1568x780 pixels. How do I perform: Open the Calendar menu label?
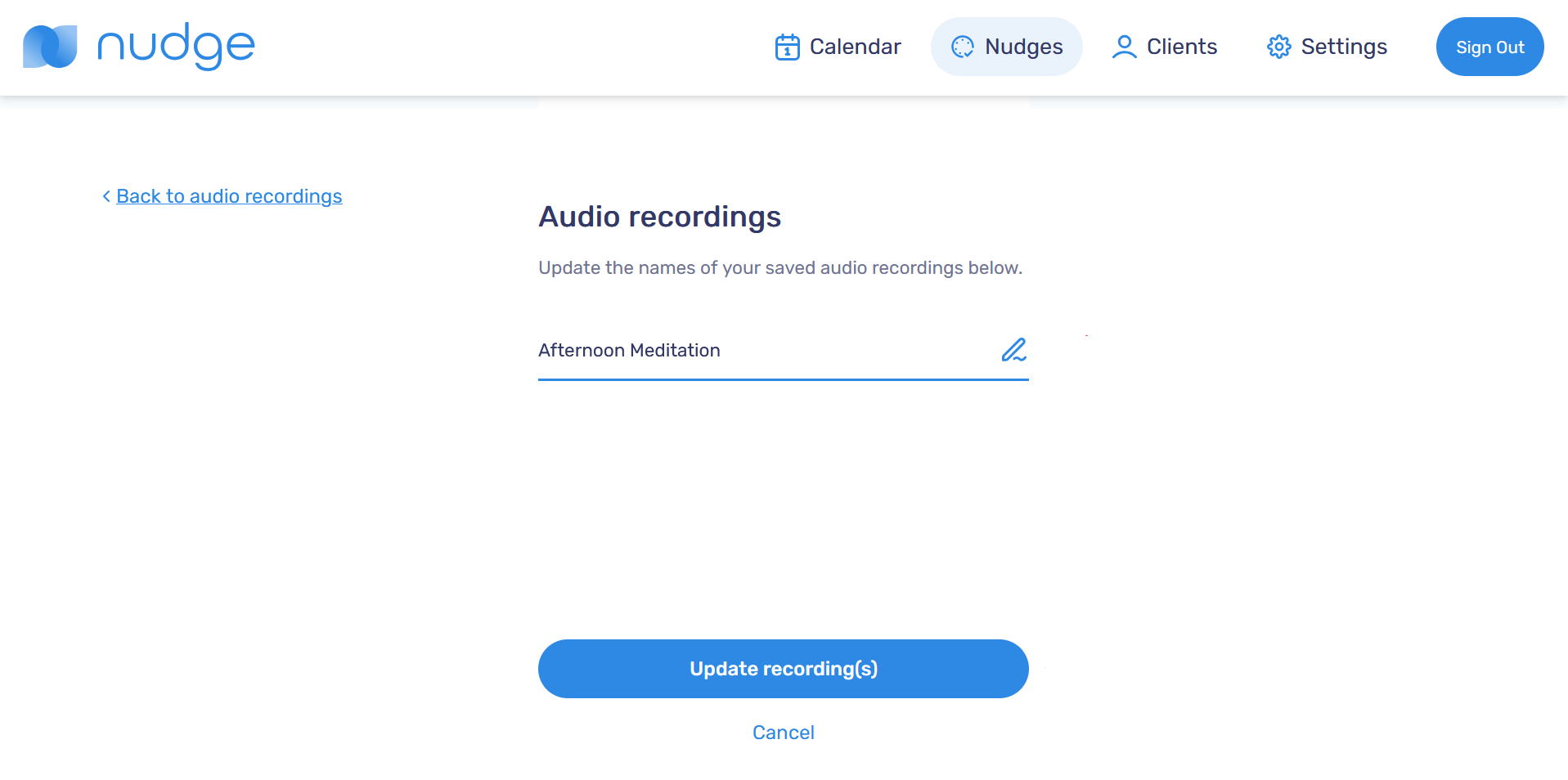click(x=855, y=47)
